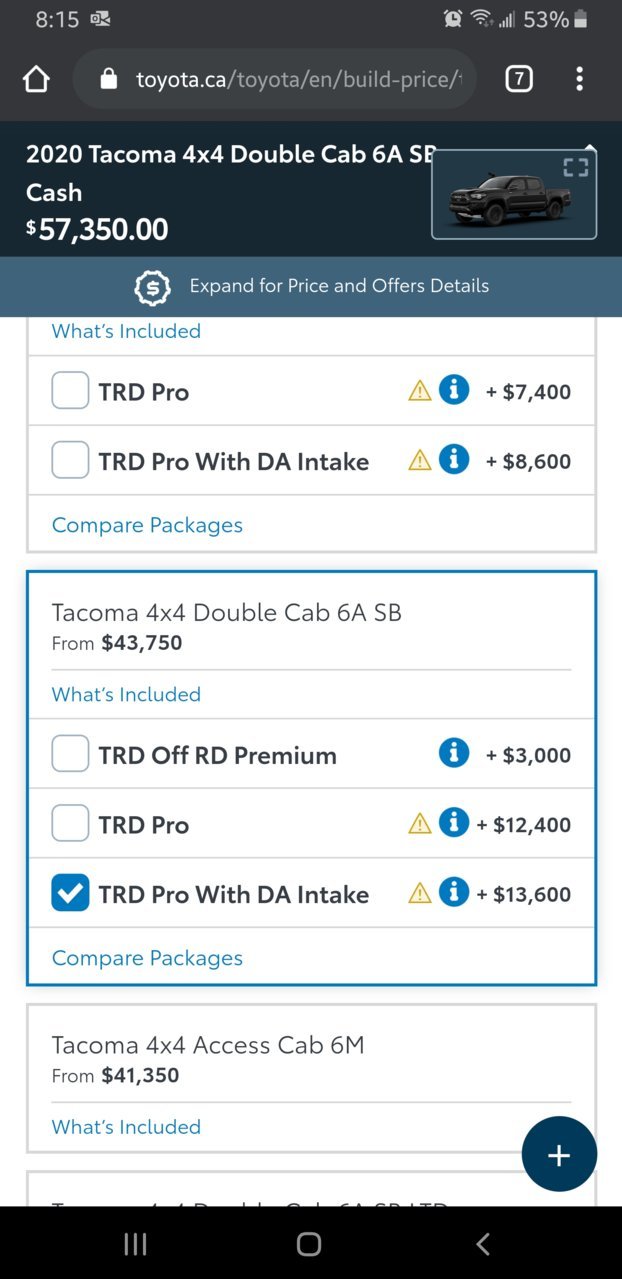Screen dimensions: 622x1279
Task: Tap the browser home icon
Action: [x=36, y=79]
